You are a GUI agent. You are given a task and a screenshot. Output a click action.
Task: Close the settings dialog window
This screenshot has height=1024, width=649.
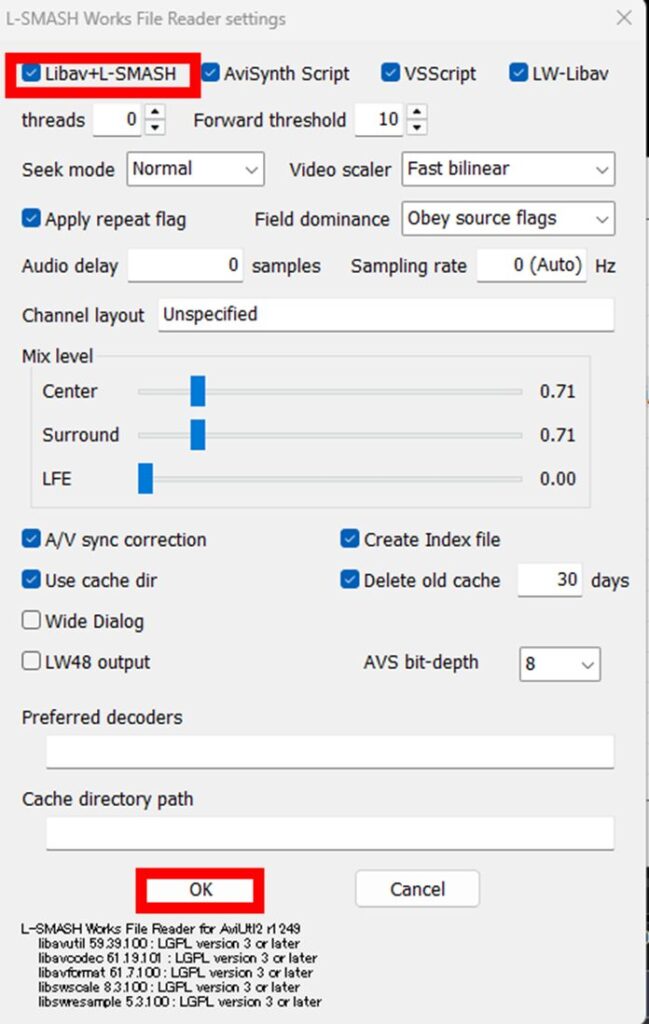pos(623,18)
